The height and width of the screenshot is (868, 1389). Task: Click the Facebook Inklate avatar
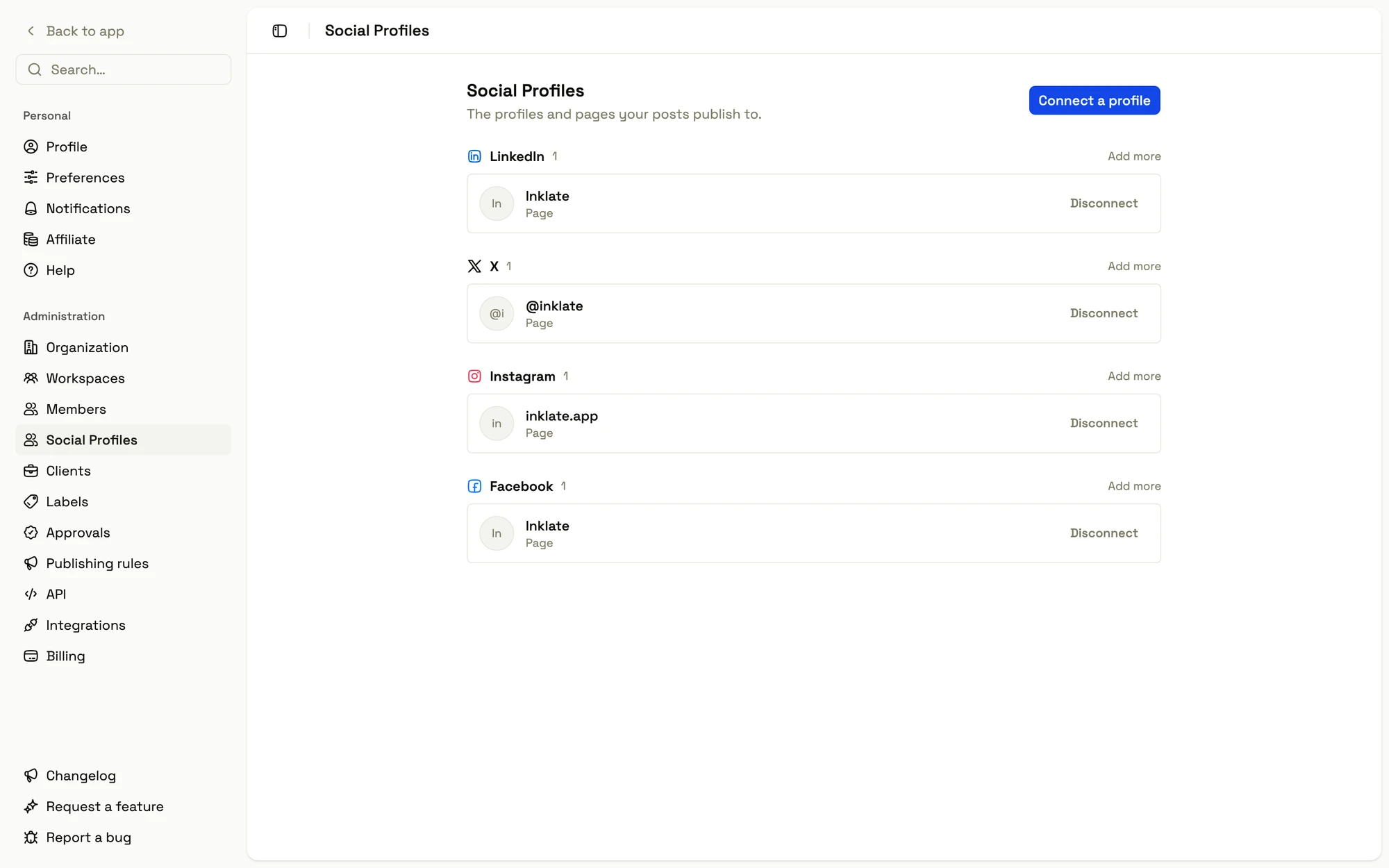coord(497,533)
